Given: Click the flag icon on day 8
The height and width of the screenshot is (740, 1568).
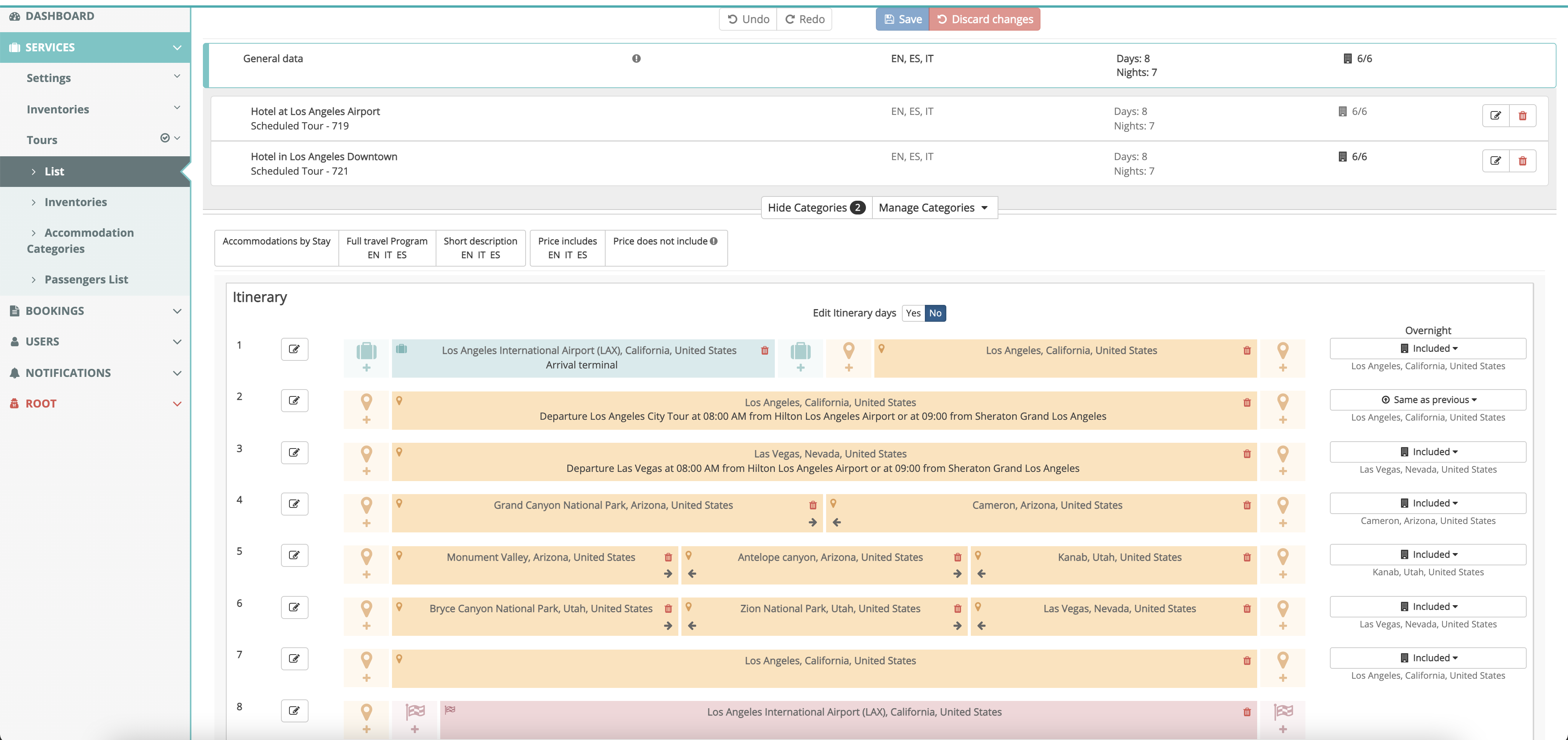Looking at the screenshot, I should pos(415,711).
